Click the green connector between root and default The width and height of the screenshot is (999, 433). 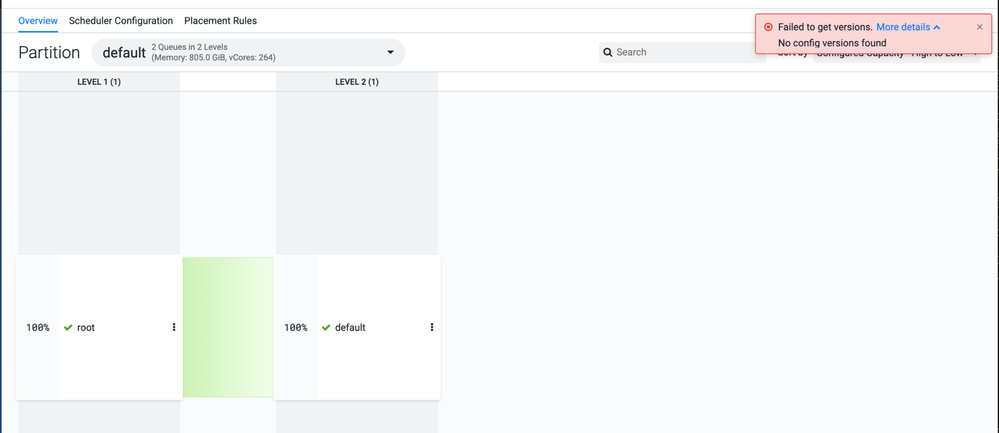click(228, 327)
